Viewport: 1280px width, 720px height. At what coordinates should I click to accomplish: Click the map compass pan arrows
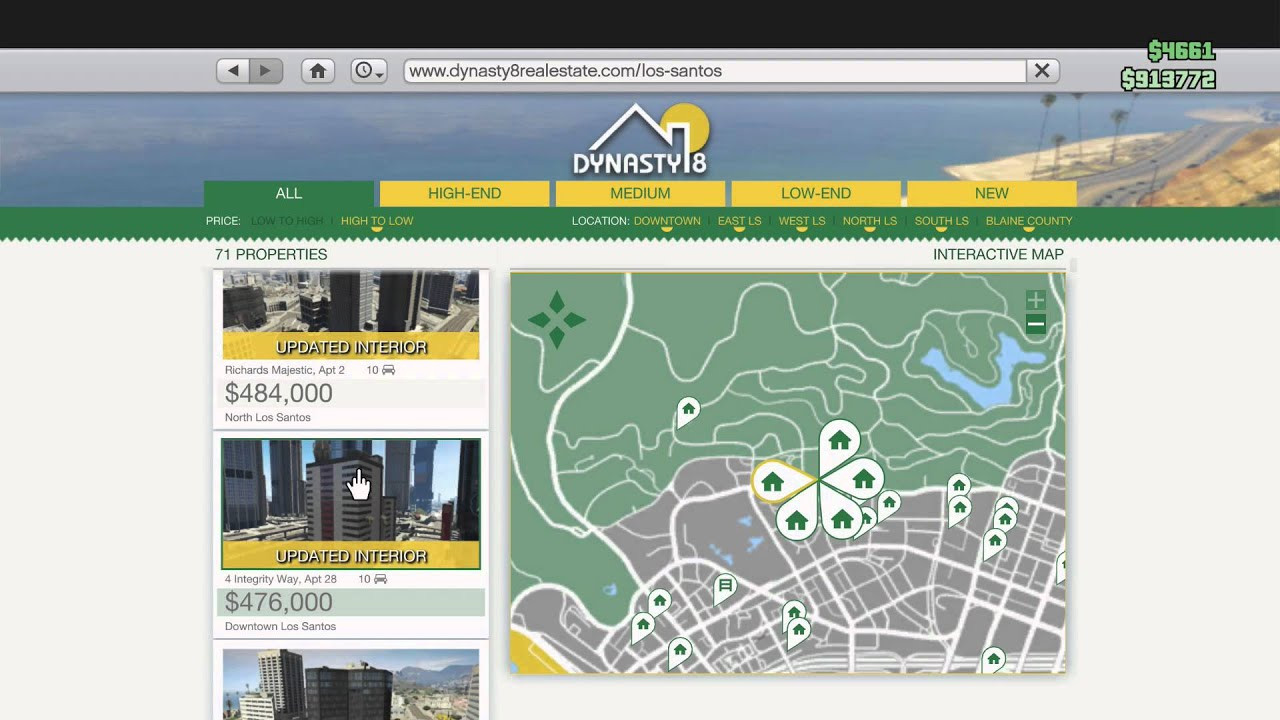(557, 320)
